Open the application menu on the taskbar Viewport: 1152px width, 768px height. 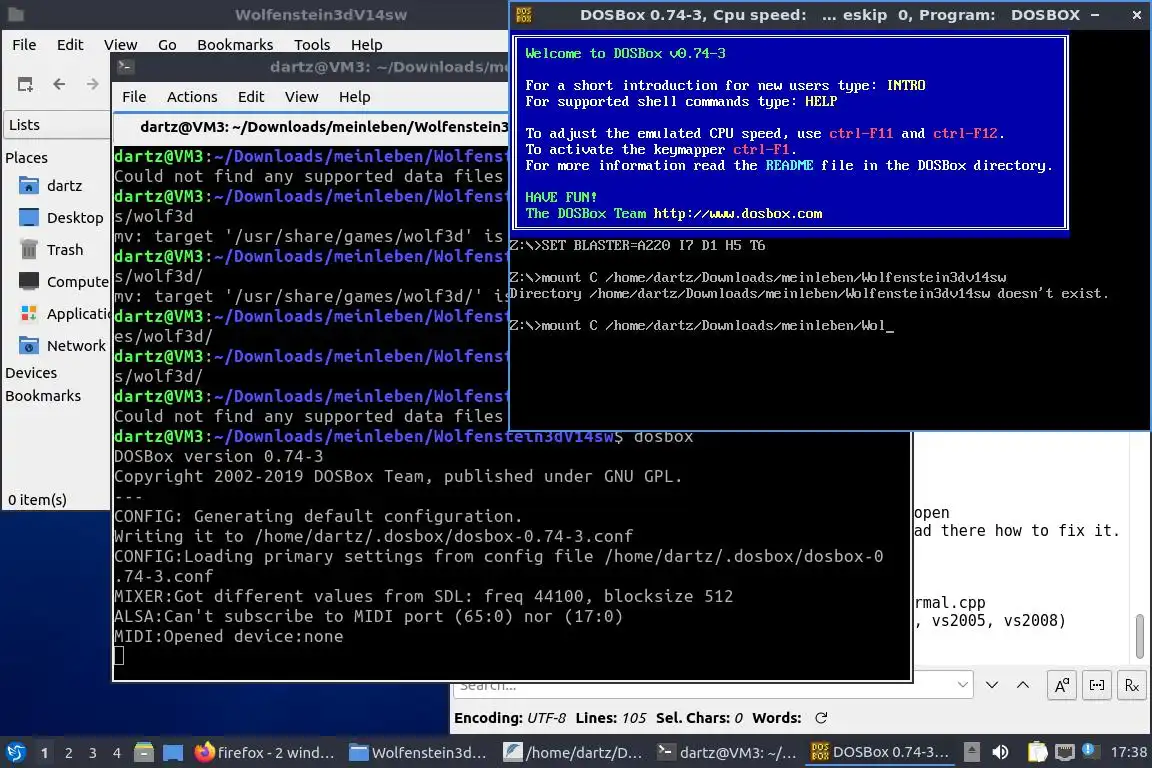click(x=15, y=752)
